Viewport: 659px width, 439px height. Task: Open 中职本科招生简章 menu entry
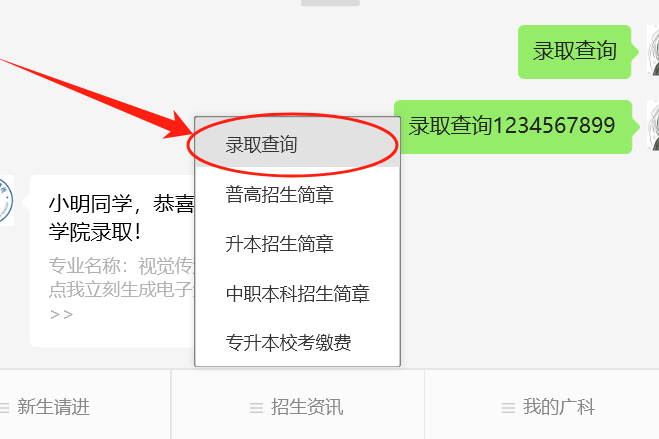click(298, 293)
